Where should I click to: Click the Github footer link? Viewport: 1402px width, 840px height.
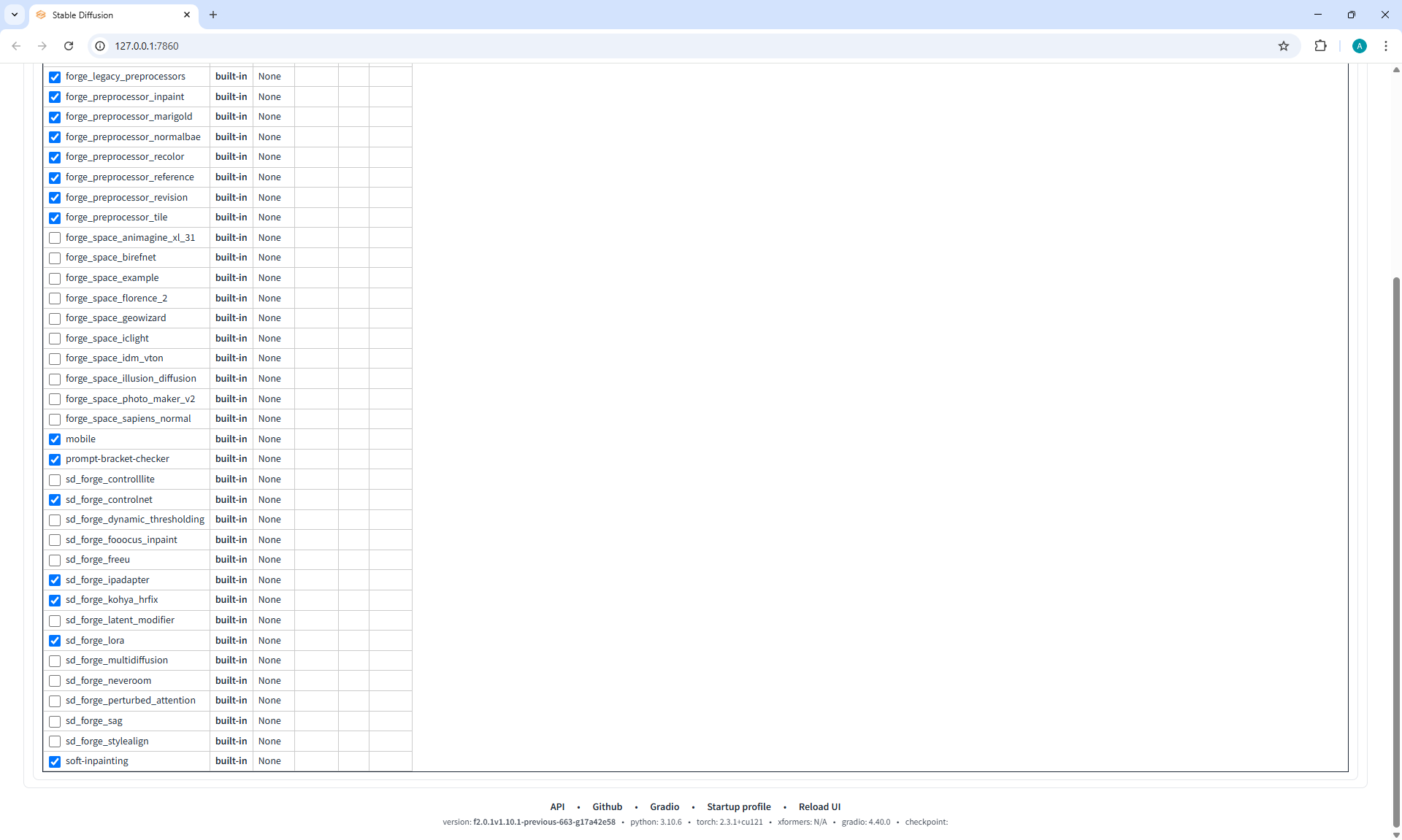(x=607, y=806)
